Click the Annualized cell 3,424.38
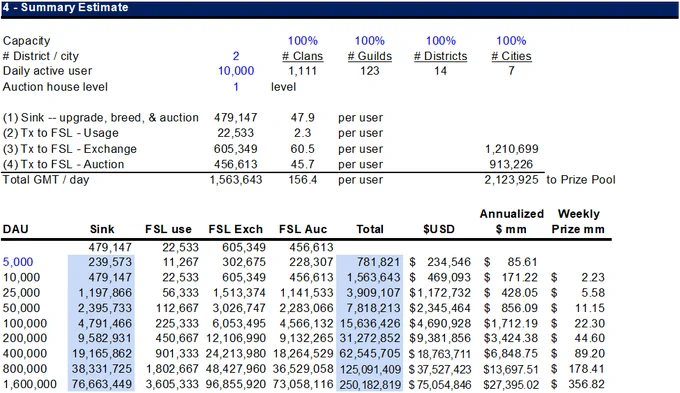The width and height of the screenshot is (680, 393). (x=511, y=338)
